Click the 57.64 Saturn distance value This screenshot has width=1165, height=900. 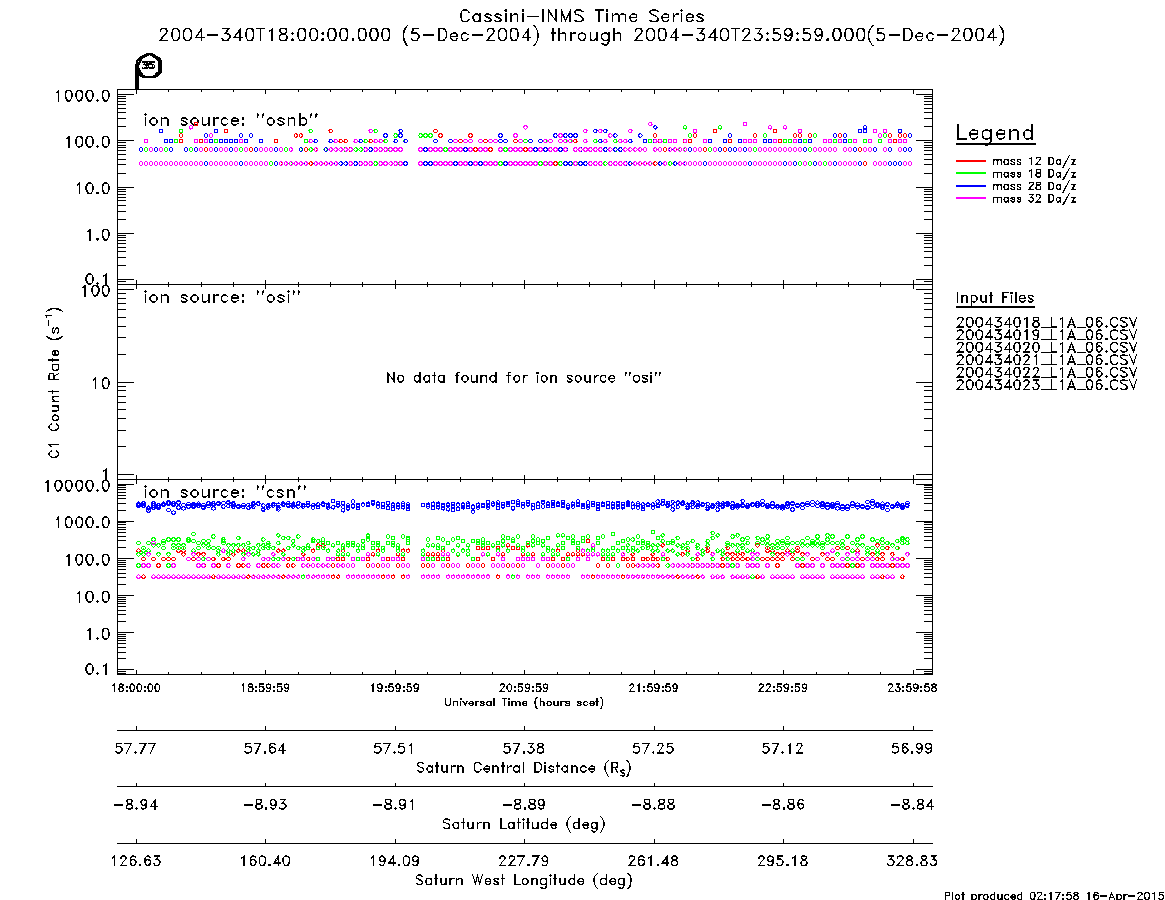pos(265,748)
